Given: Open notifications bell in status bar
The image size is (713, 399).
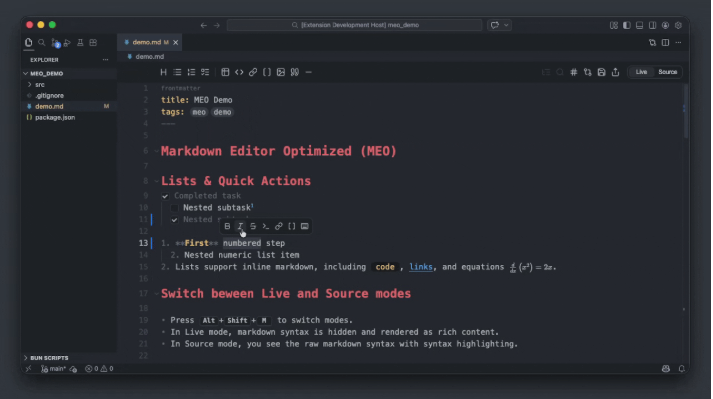Looking at the screenshot, I should pyautogui.click(x=681, y=369).
